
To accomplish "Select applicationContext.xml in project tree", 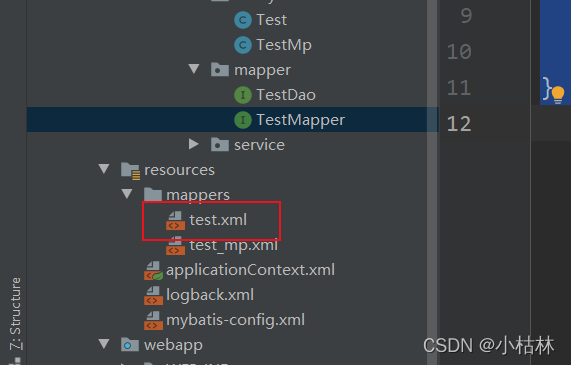I will [x=250, y=270].
